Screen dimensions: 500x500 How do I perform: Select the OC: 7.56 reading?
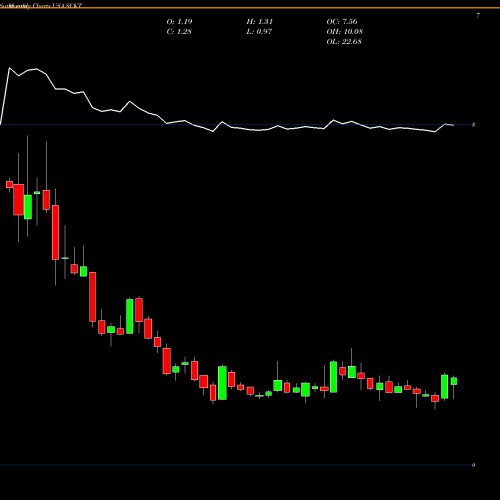(x=342, y=22)
